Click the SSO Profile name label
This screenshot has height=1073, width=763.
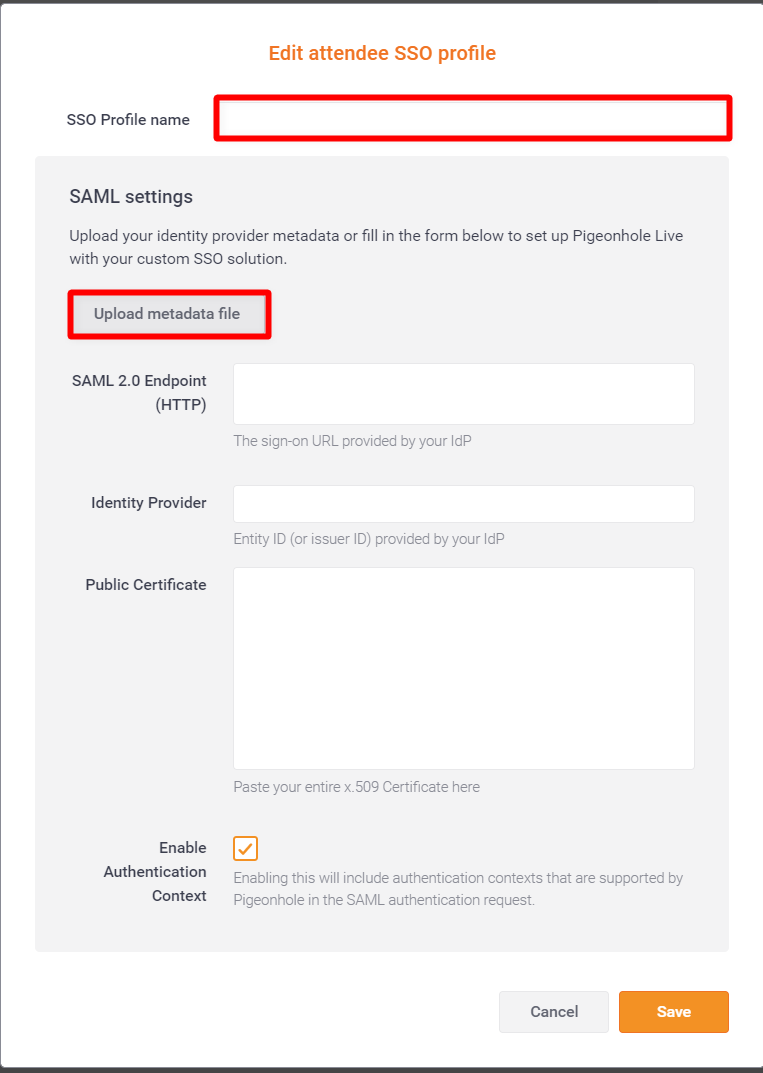tap(128, 120)
